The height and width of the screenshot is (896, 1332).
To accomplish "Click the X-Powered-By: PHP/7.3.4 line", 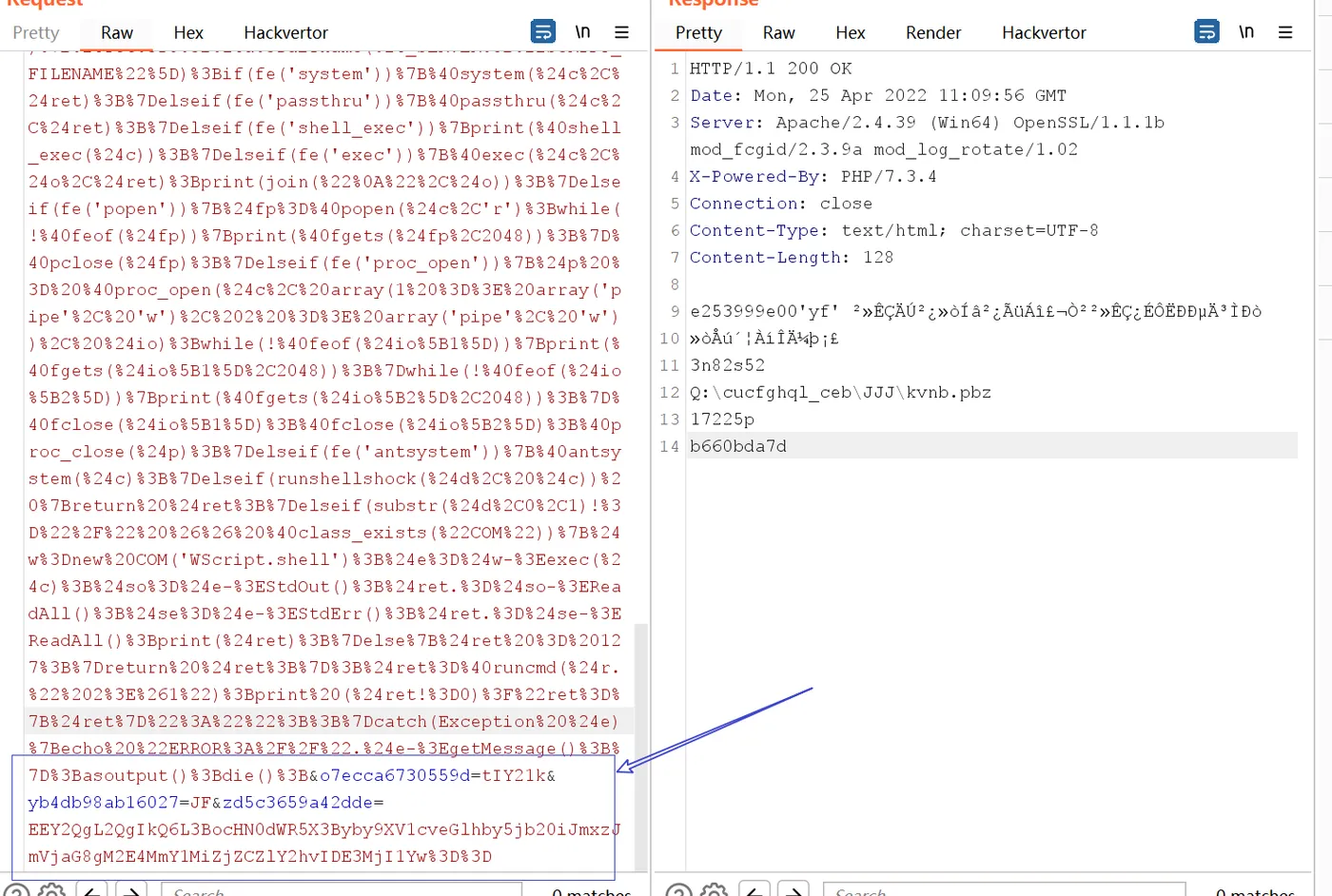I will [813, 176].
